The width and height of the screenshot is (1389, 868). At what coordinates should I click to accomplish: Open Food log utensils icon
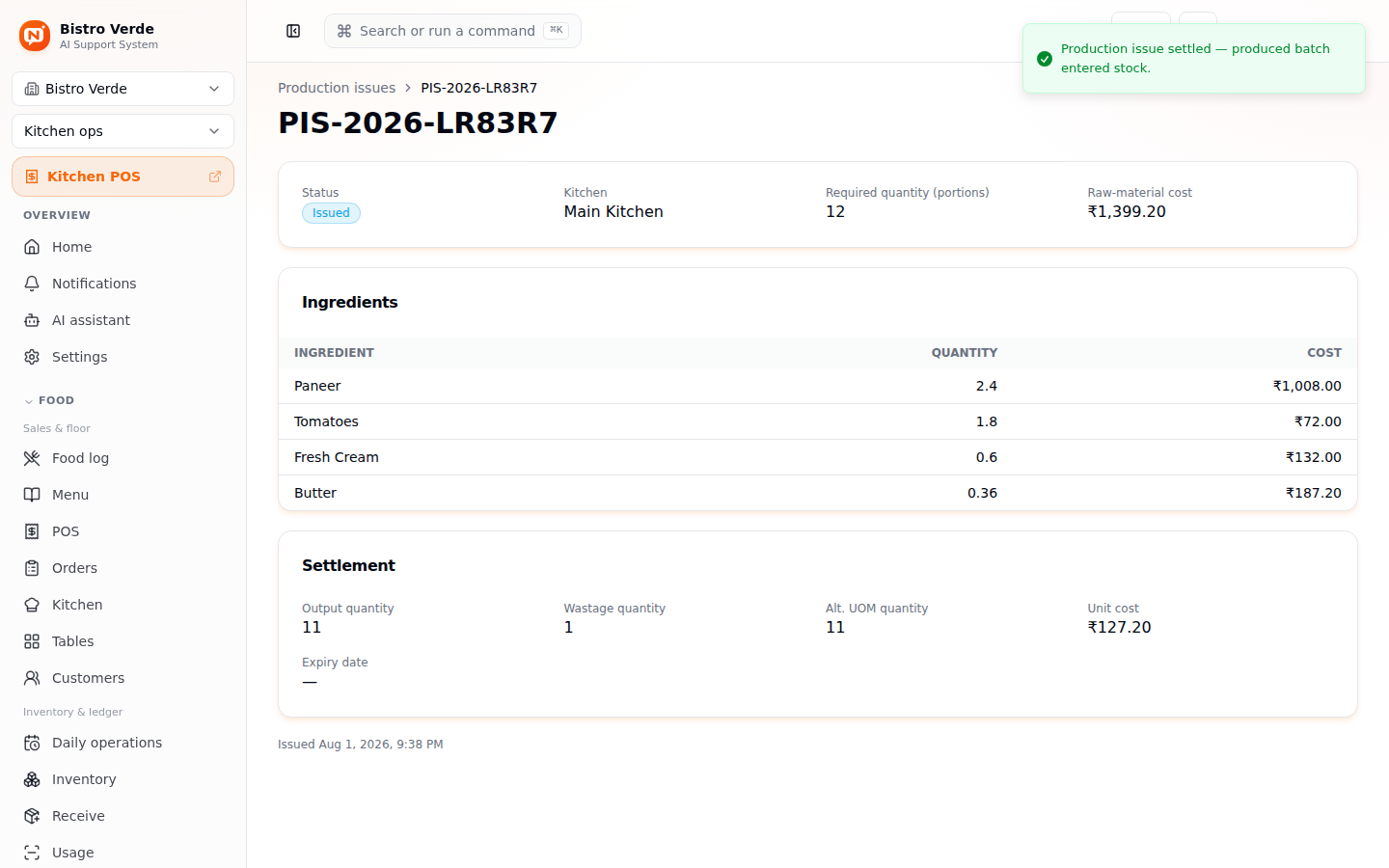pos(32,458)
